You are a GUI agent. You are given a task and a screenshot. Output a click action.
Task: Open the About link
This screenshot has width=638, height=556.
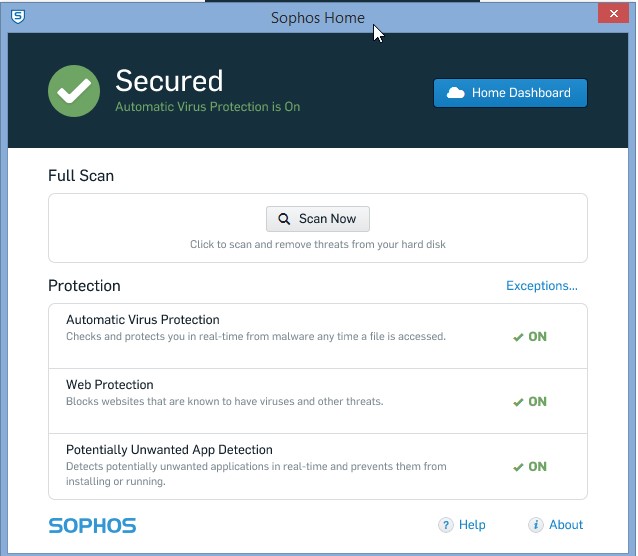pyautogui.click(x=566, y=525)
